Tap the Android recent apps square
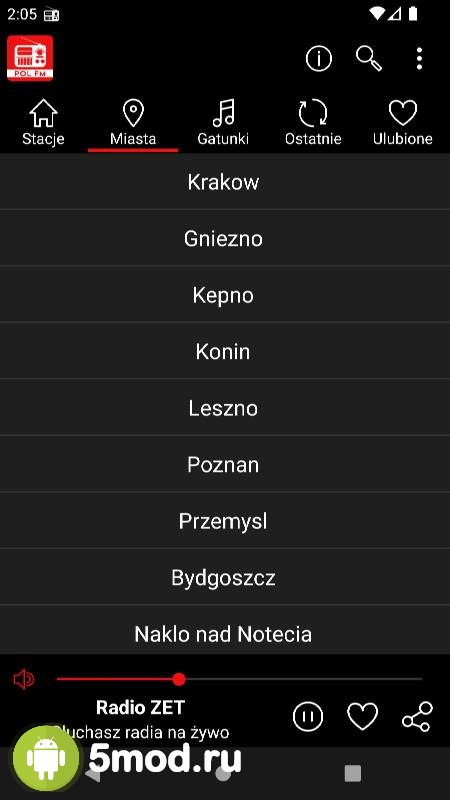Image resolution: width=450 pixels, height=800 pixels. [353, 773]
